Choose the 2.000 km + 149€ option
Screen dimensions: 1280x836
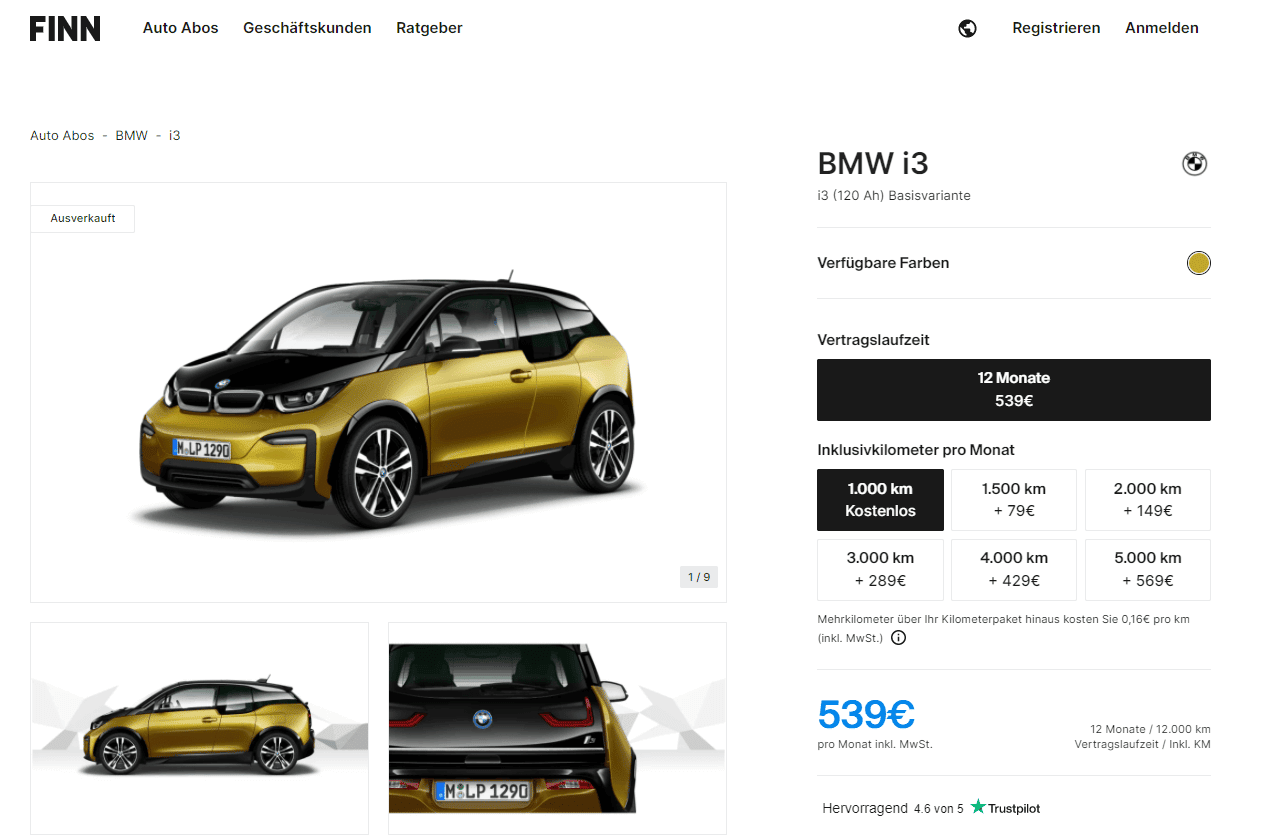(1148, 500)
